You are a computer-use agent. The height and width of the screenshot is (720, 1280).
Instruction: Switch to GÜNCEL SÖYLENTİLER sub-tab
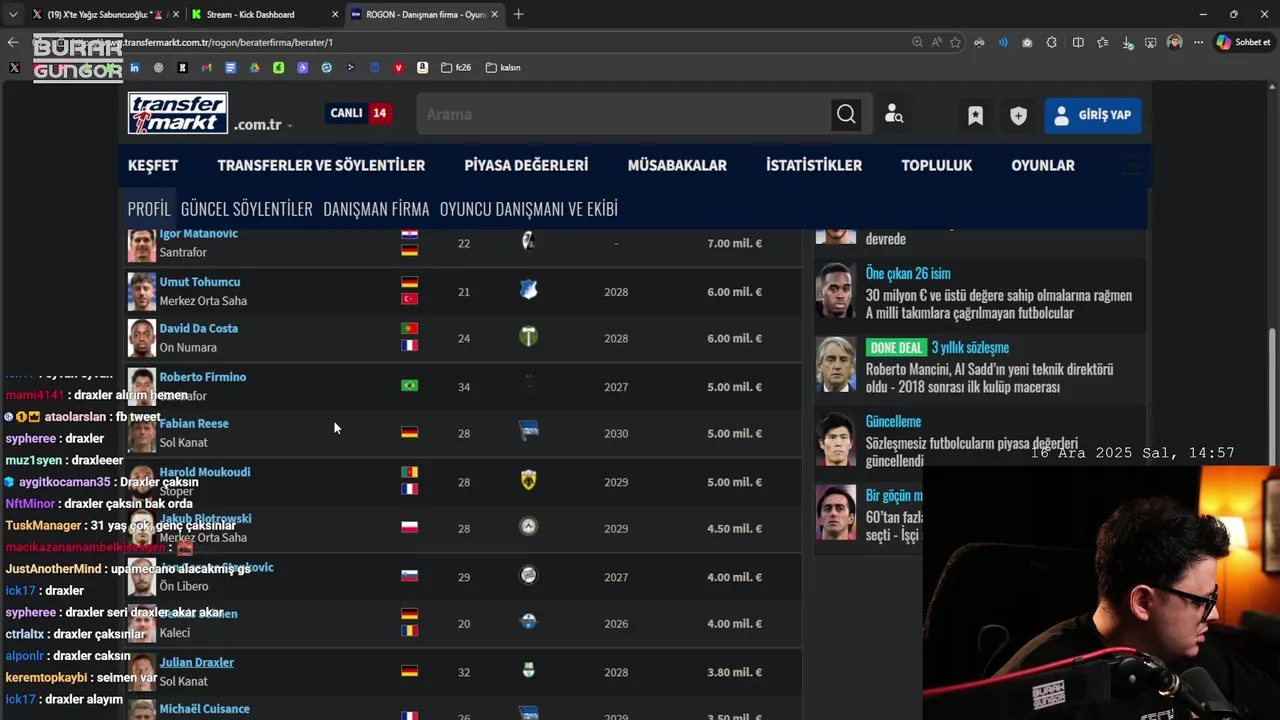[247, 209]
